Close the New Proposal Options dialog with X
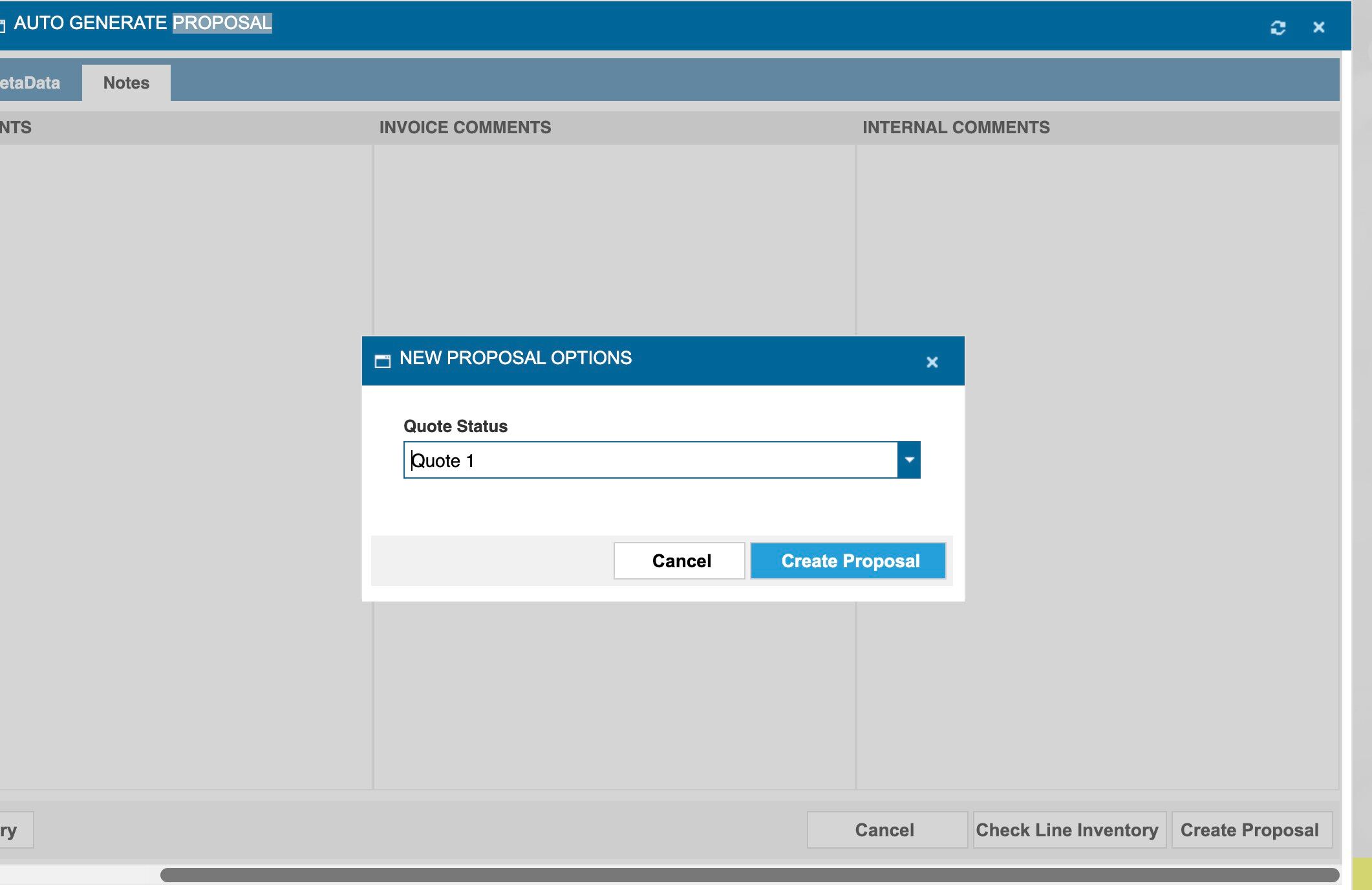Image resolution: width=1372 pixels, height=890 pixels. [x=932, y=362]
